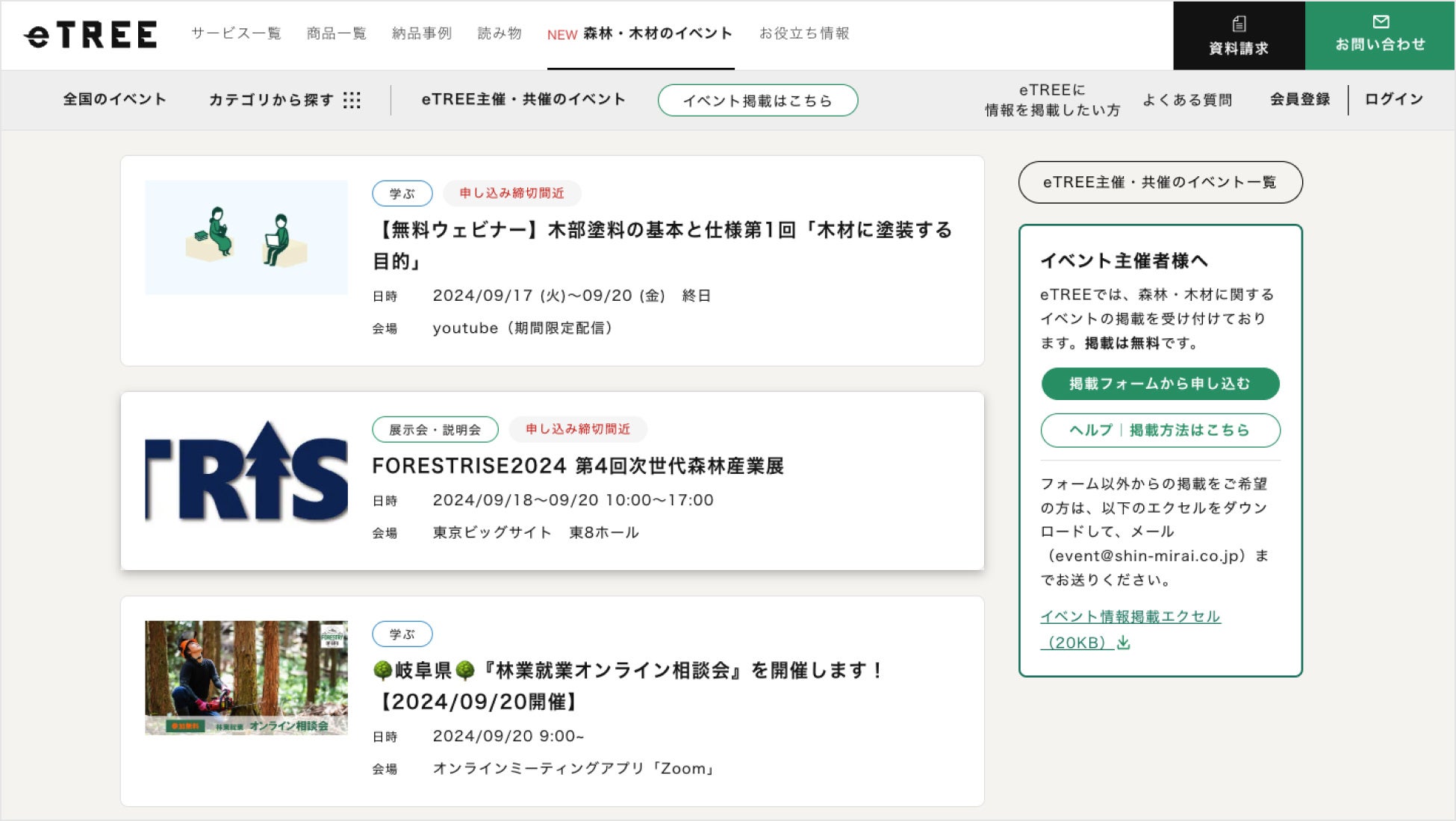
Task: Click ヘルプ｜掲載方法はこちら button
Action: (x=1160, y=431)
